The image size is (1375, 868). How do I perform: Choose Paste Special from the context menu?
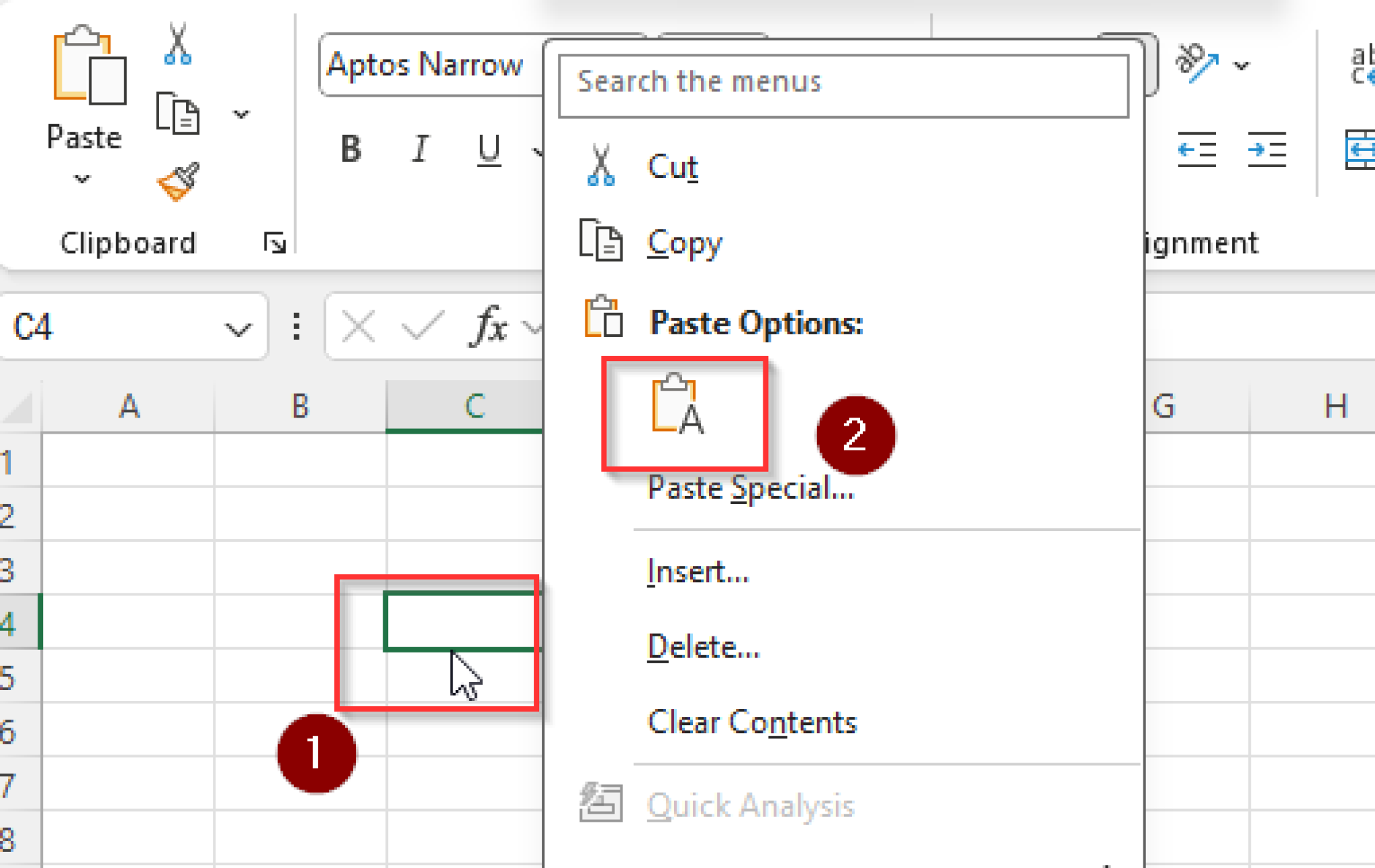(x=751, y=488)
